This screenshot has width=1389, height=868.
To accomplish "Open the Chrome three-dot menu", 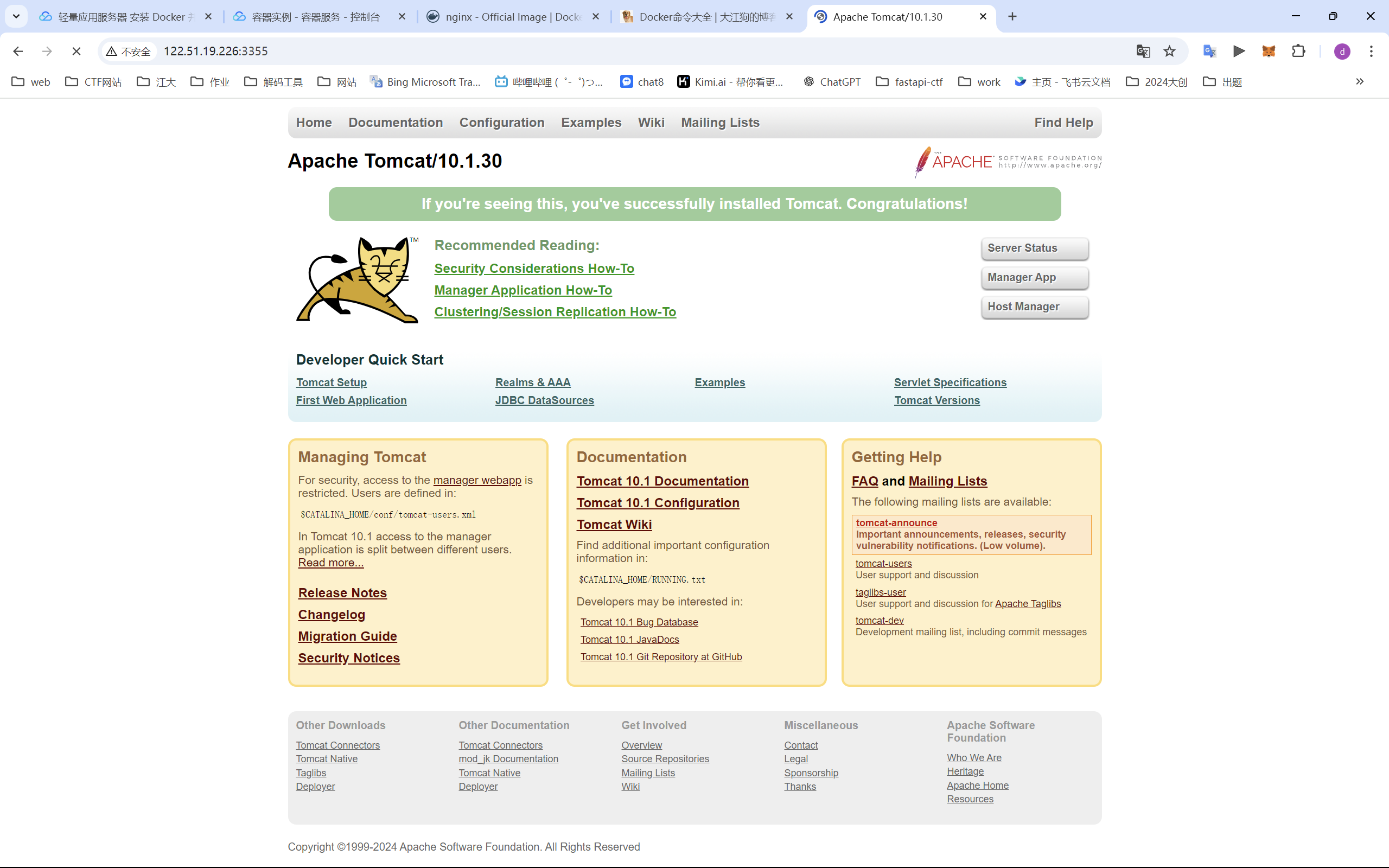I will tap(1371, 52).
